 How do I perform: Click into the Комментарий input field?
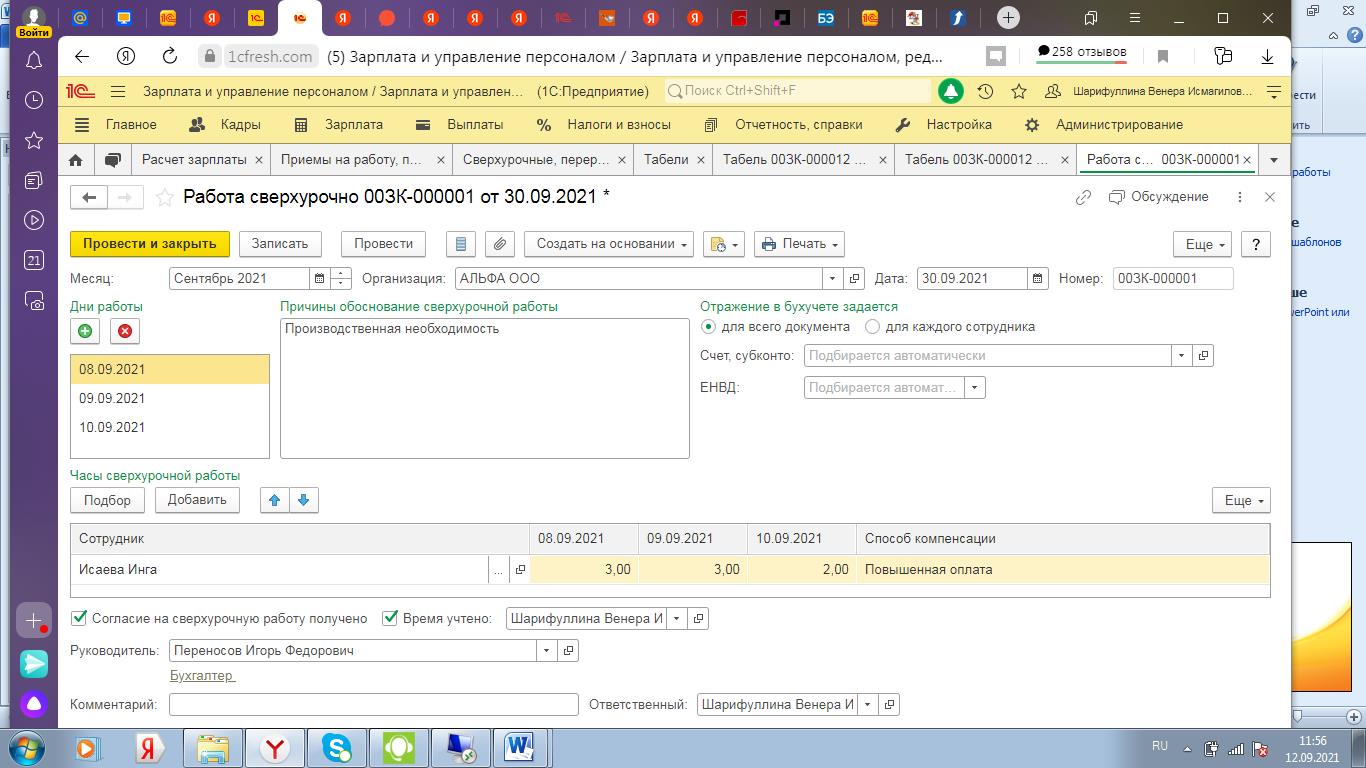(x=373, y=705)
